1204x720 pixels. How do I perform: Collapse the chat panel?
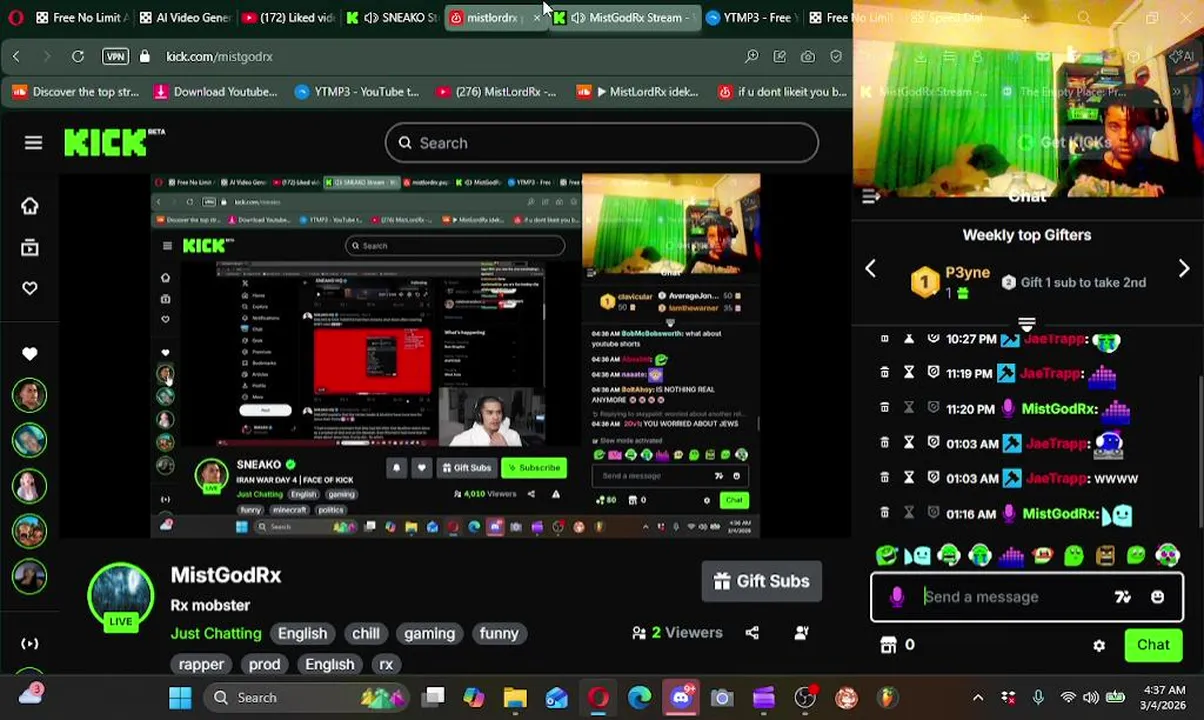[x=871, y=197]
